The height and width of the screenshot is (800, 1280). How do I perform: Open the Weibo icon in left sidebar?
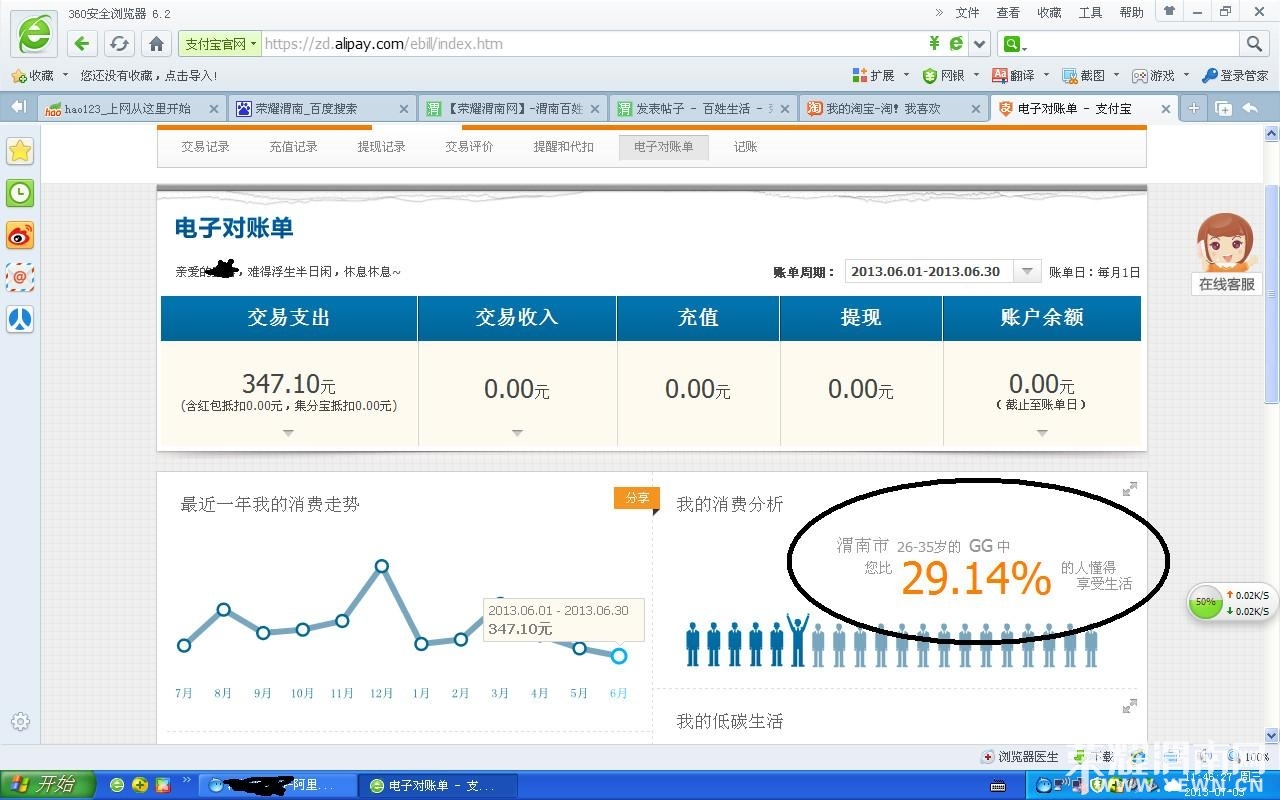(x=20, y=235)
